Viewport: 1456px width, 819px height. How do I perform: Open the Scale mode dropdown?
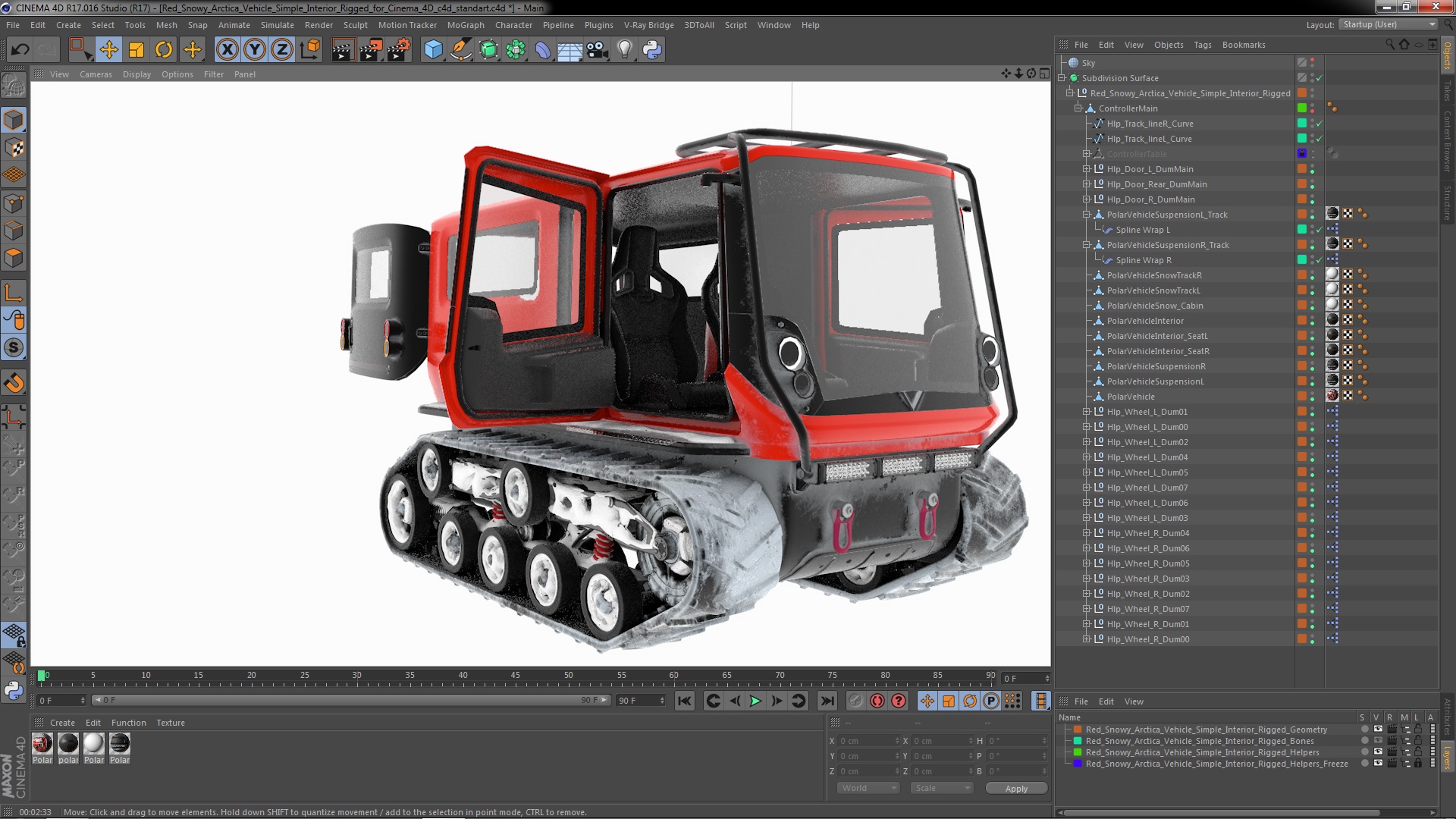point(942,788)
